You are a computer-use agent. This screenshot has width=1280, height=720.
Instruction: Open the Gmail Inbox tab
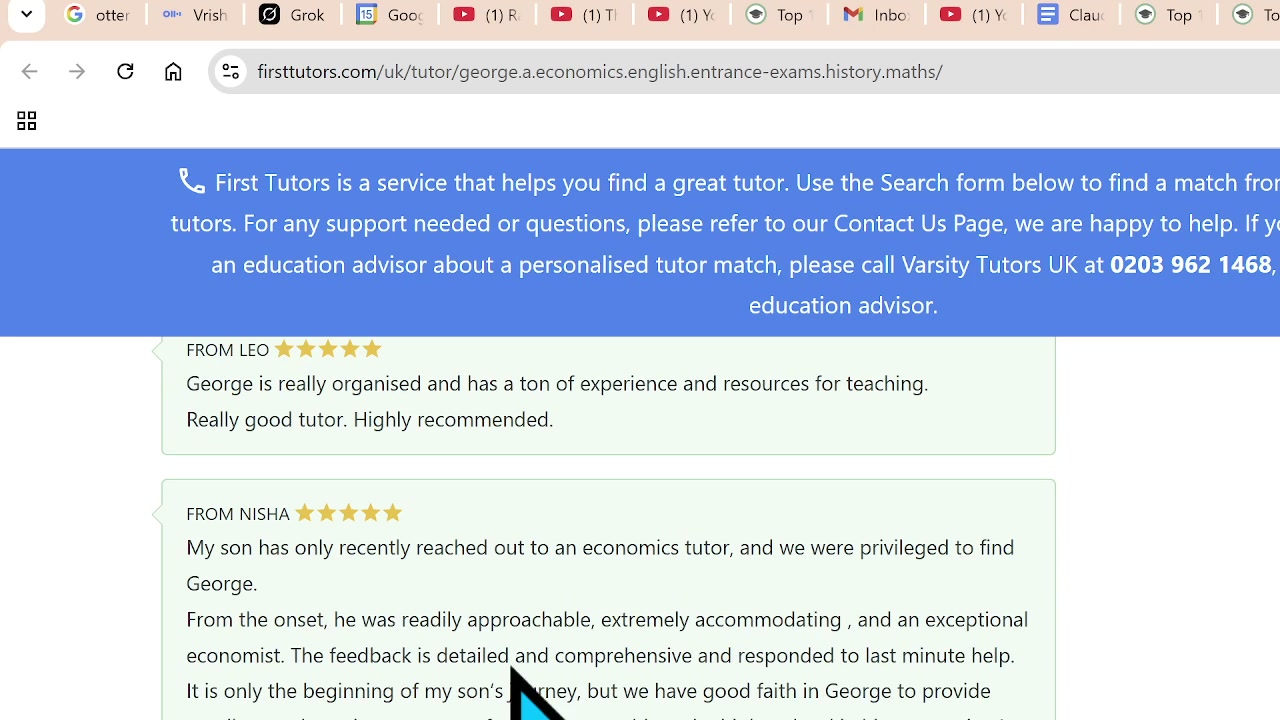(876, 15)
